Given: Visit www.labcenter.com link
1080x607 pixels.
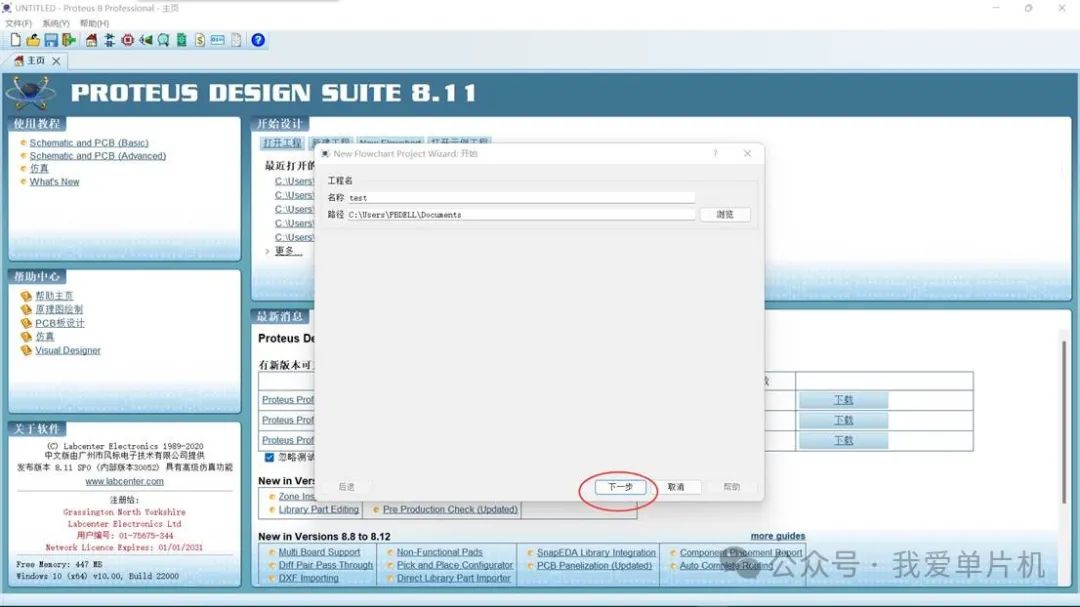Looking at the screenshot, I should click(x=125, y=482).
